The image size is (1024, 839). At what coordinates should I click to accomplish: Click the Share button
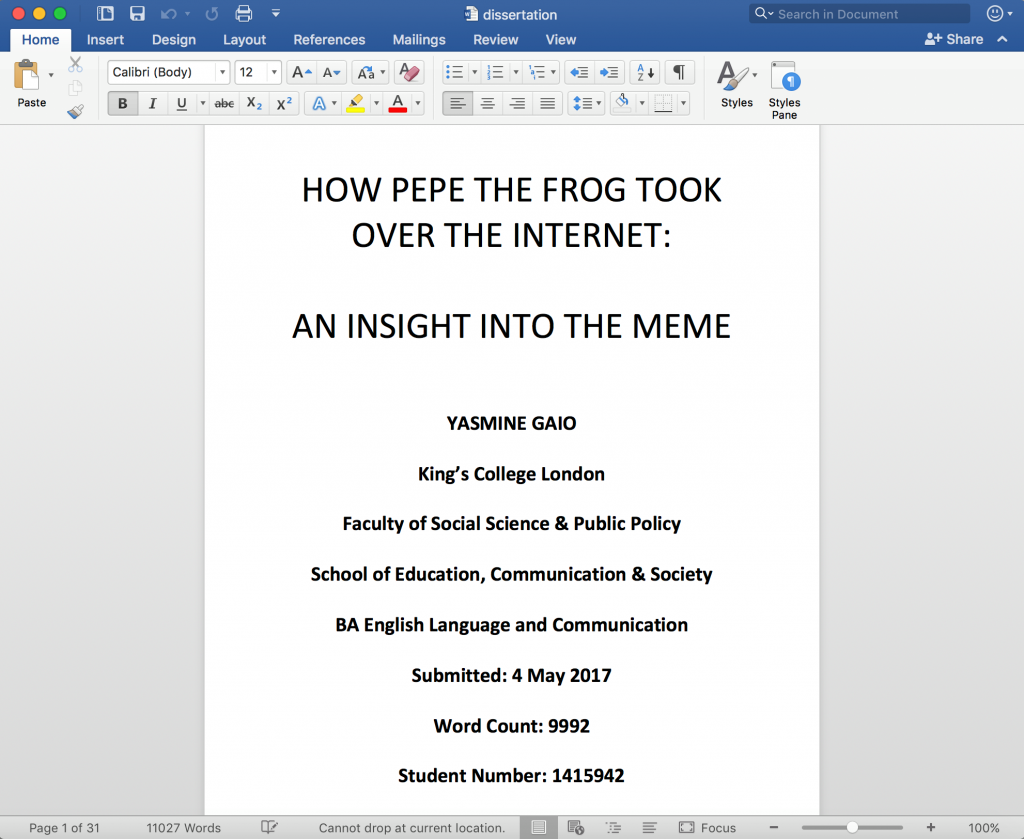tap(954, 39)
